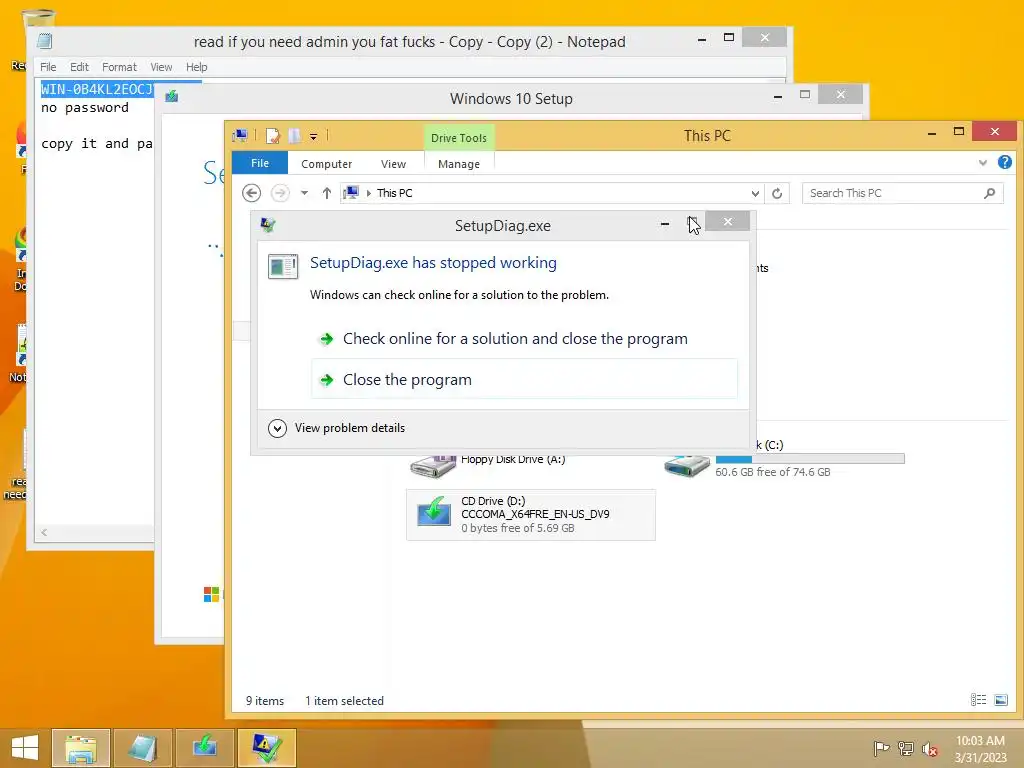The height and width of the screenshot is (768, 1024).
Task: Customize Quick Access Toolbar dropdown
Action: pyautogui.click(x=313, y=136)
